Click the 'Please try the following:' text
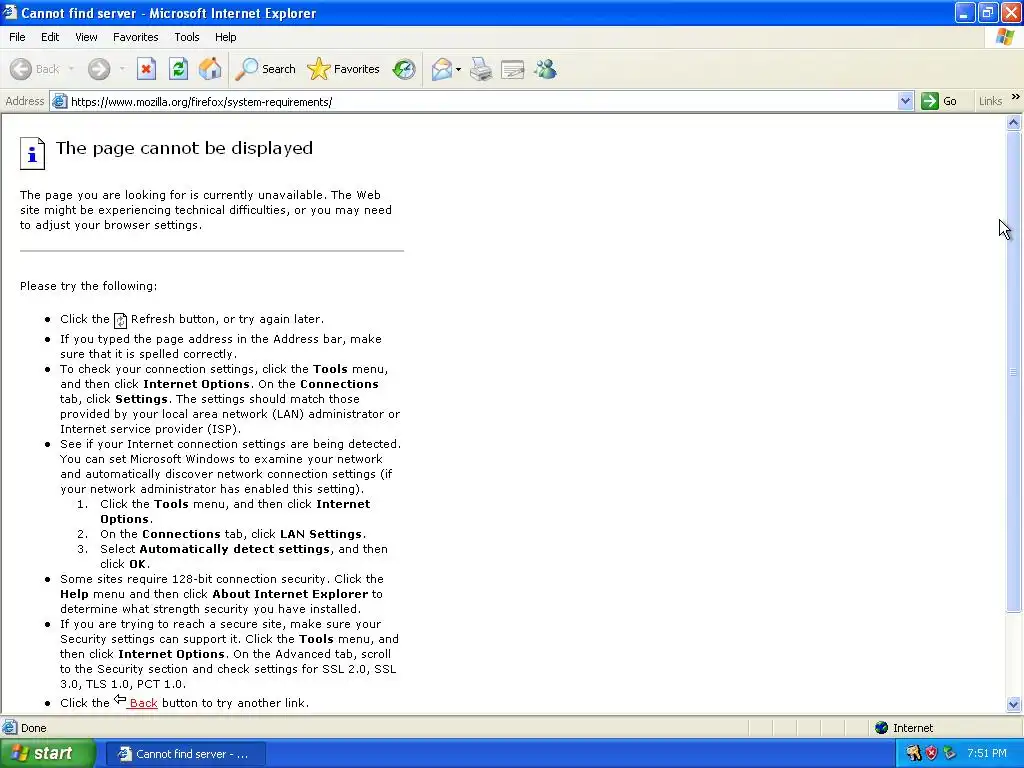This screenshot has width=1024, height=768. coord(88,286)
